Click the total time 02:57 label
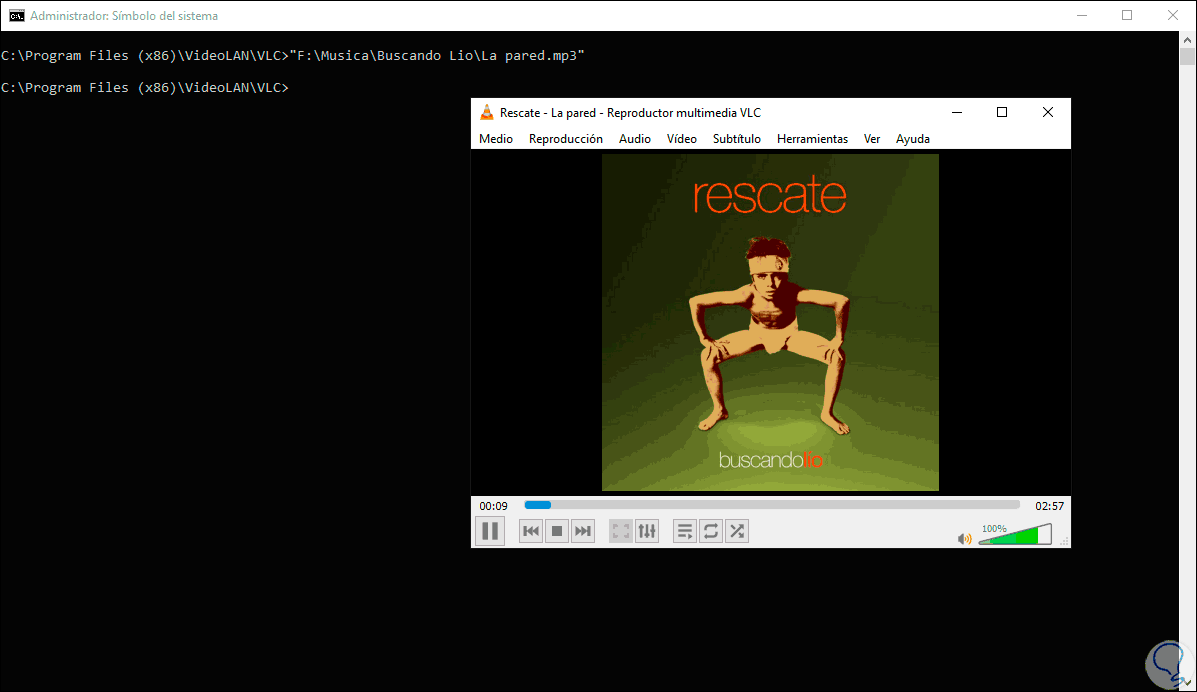Screen dimensions: 1197x692 [x=1049, y=506]
